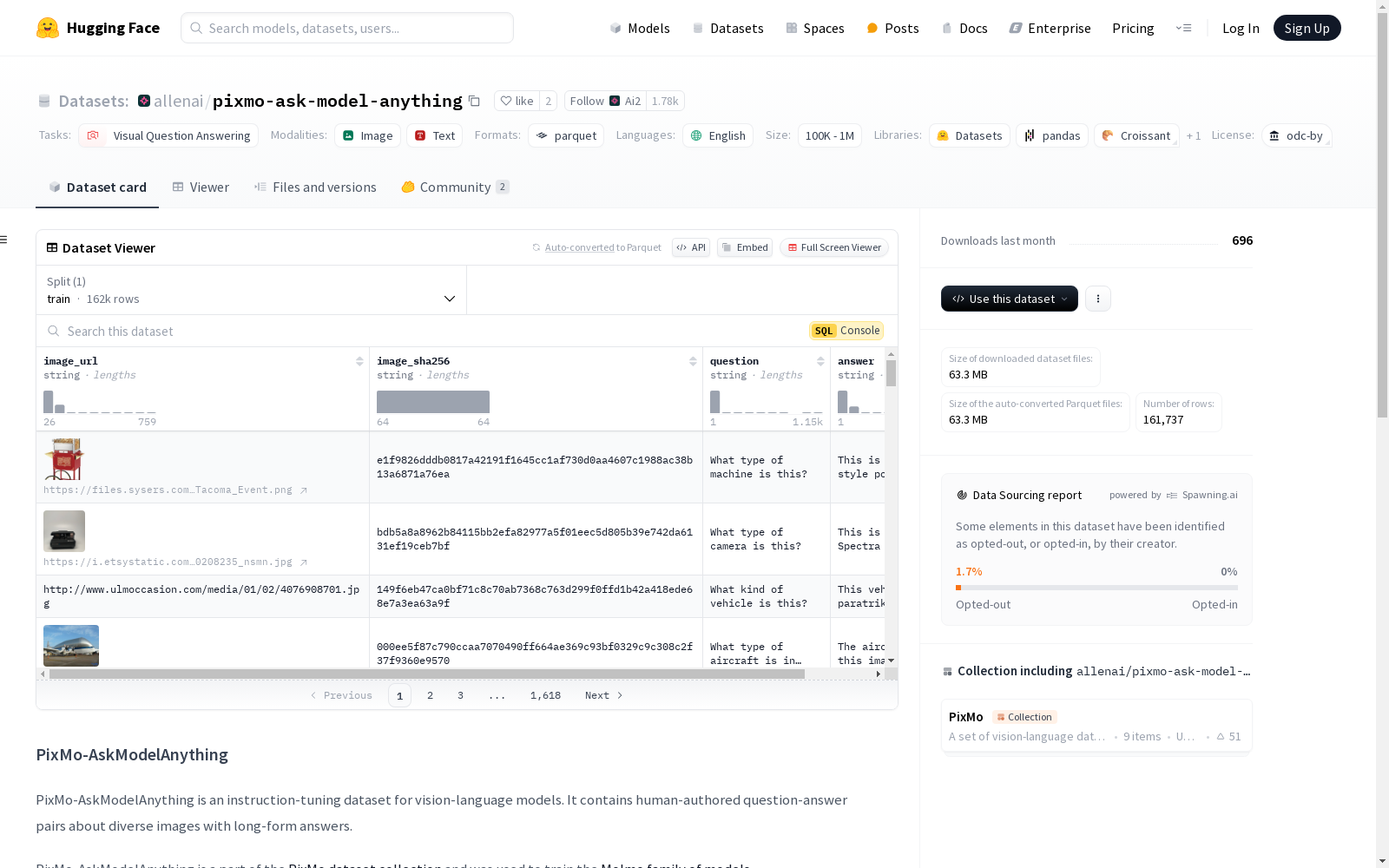1389x868 pixels.
Task: Open the allenai organization link
Action: [x=179, y=101]
